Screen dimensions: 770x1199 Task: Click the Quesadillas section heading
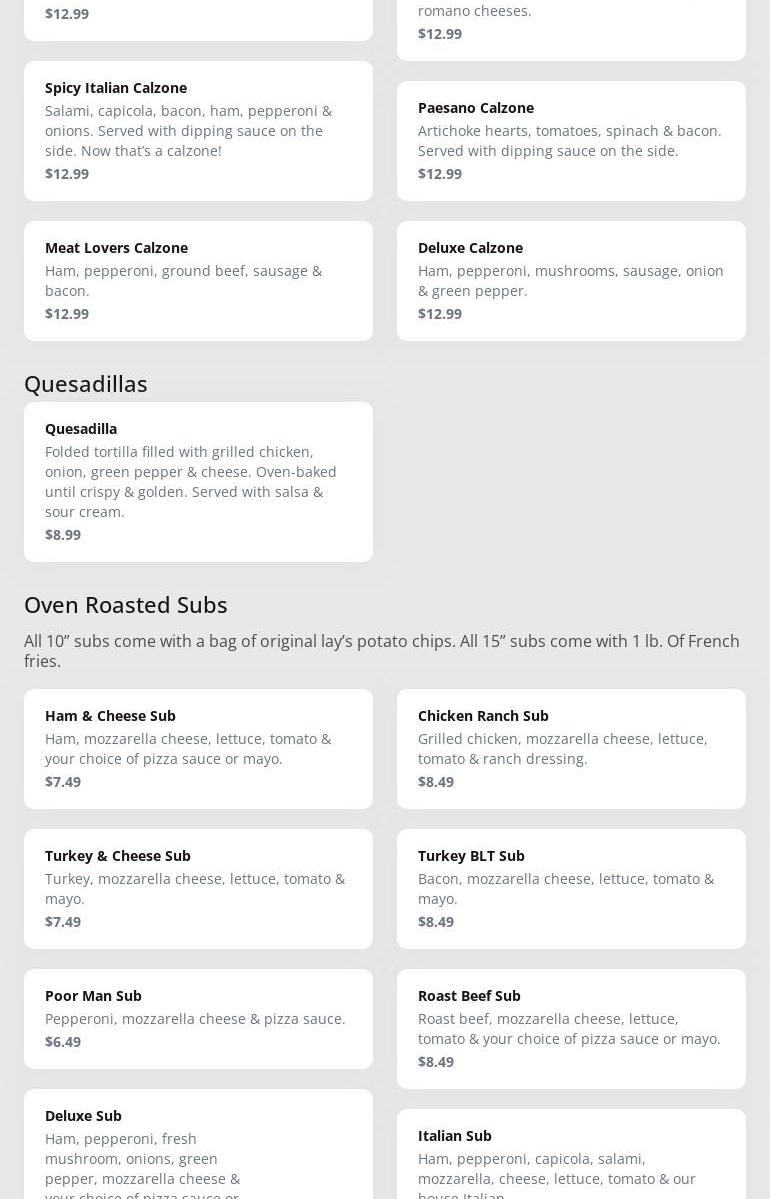pos(86,383)
